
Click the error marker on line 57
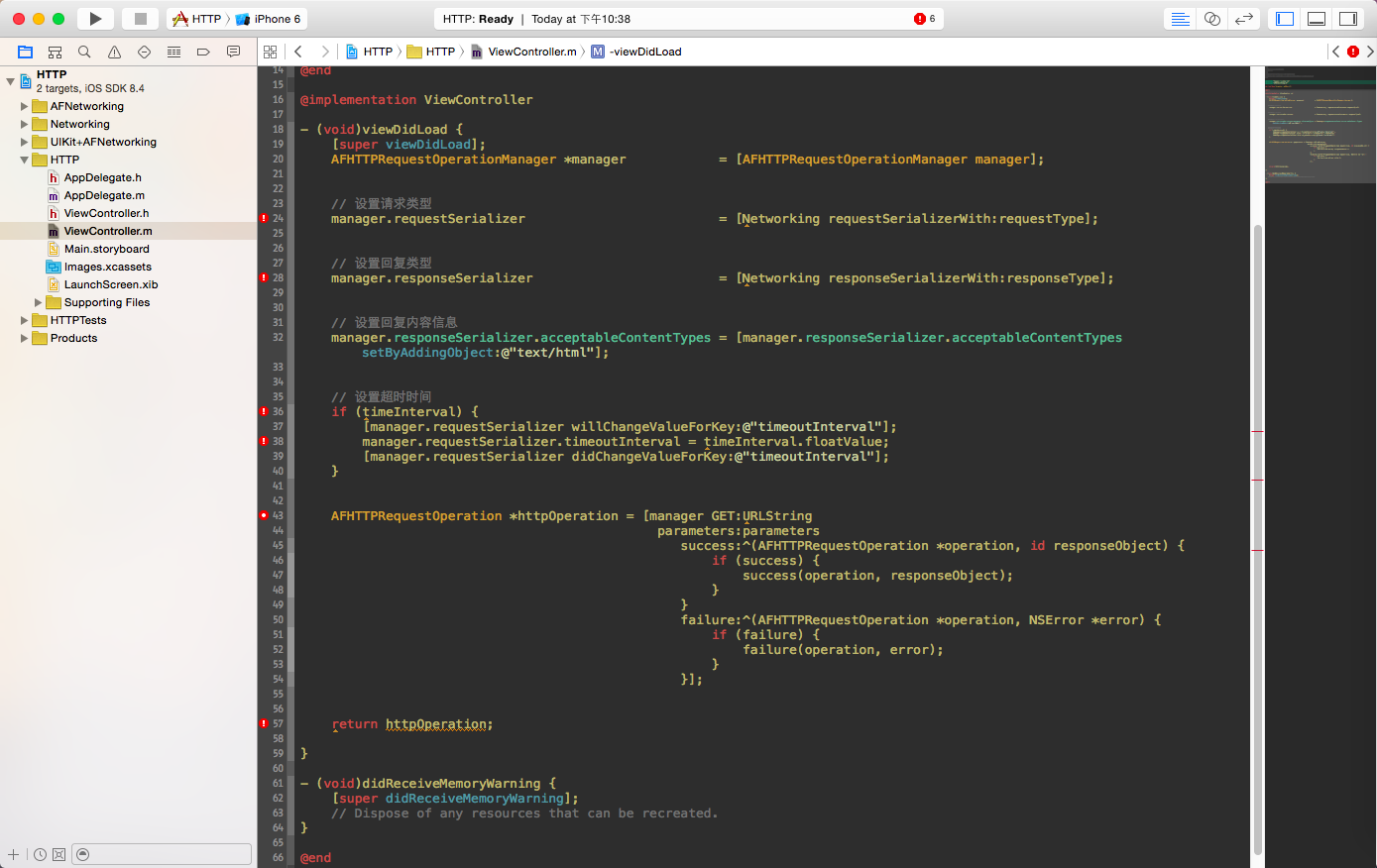tap(265, 723)
